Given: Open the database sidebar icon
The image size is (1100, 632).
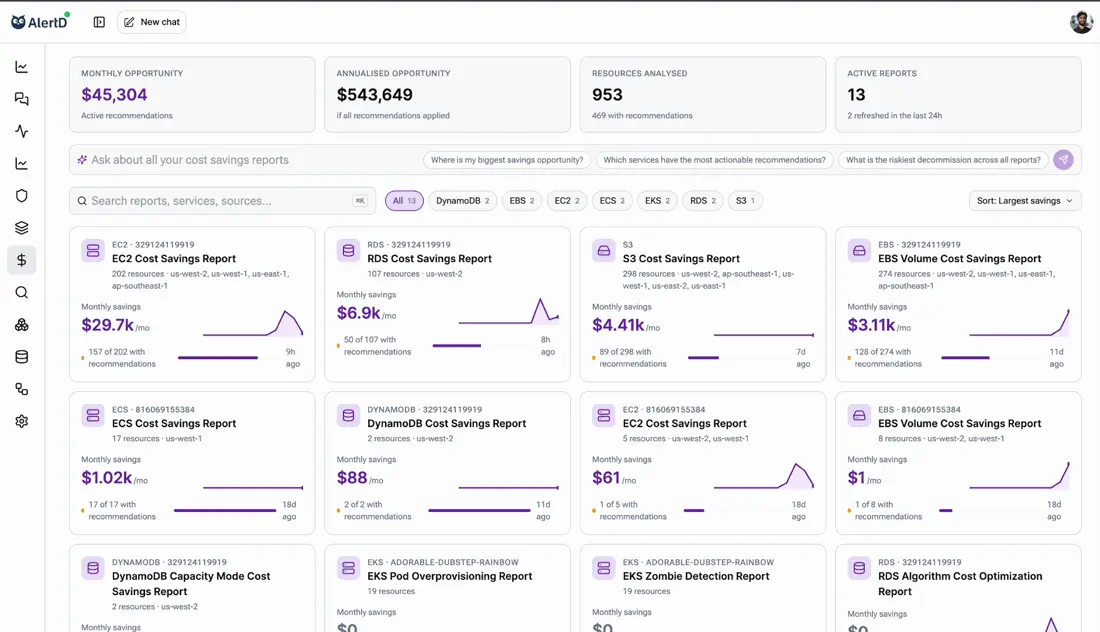Looking at the screenshot, I should (22, 357).
